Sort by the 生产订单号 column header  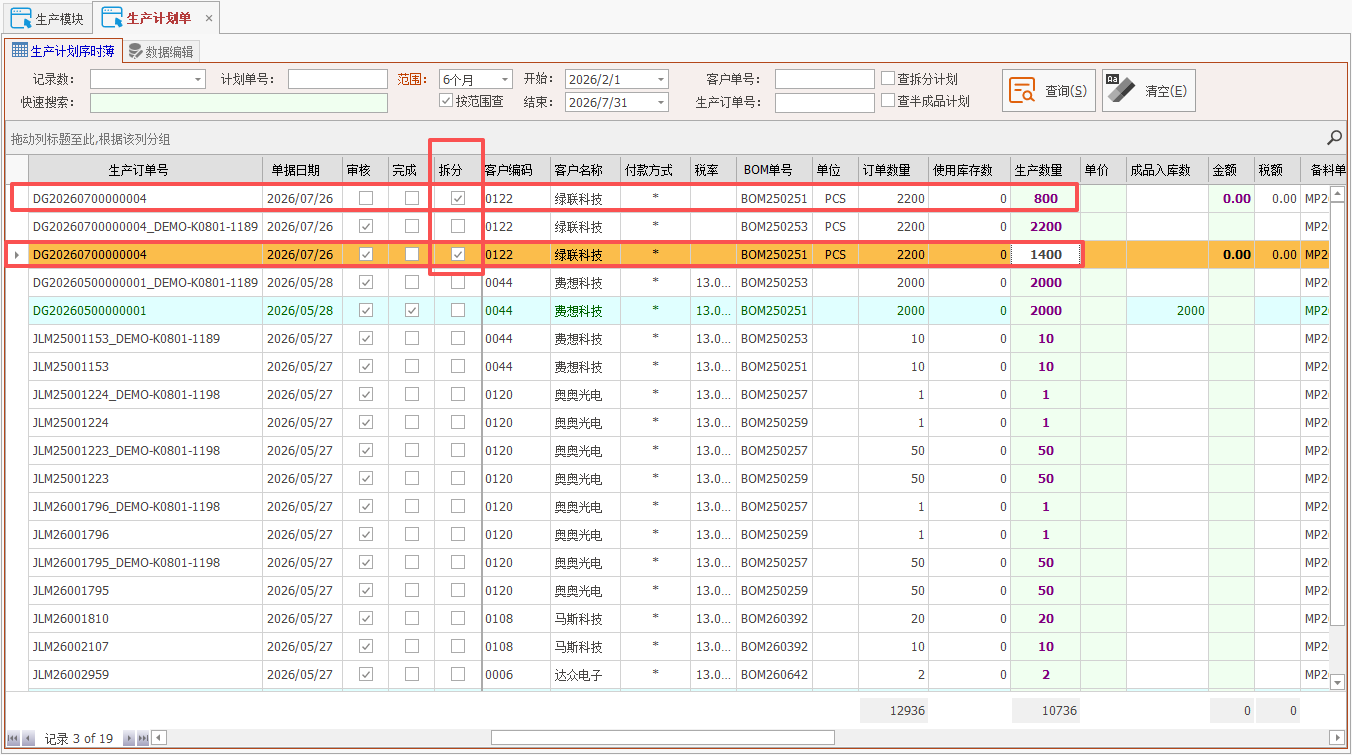click(x=146, y=170)
